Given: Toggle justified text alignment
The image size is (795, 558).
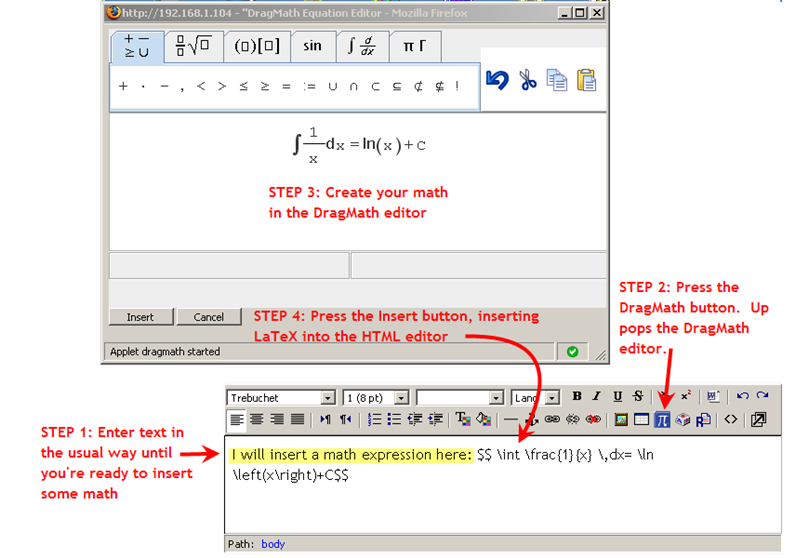Looking at the screenshot, I should [x=297, y=420].
